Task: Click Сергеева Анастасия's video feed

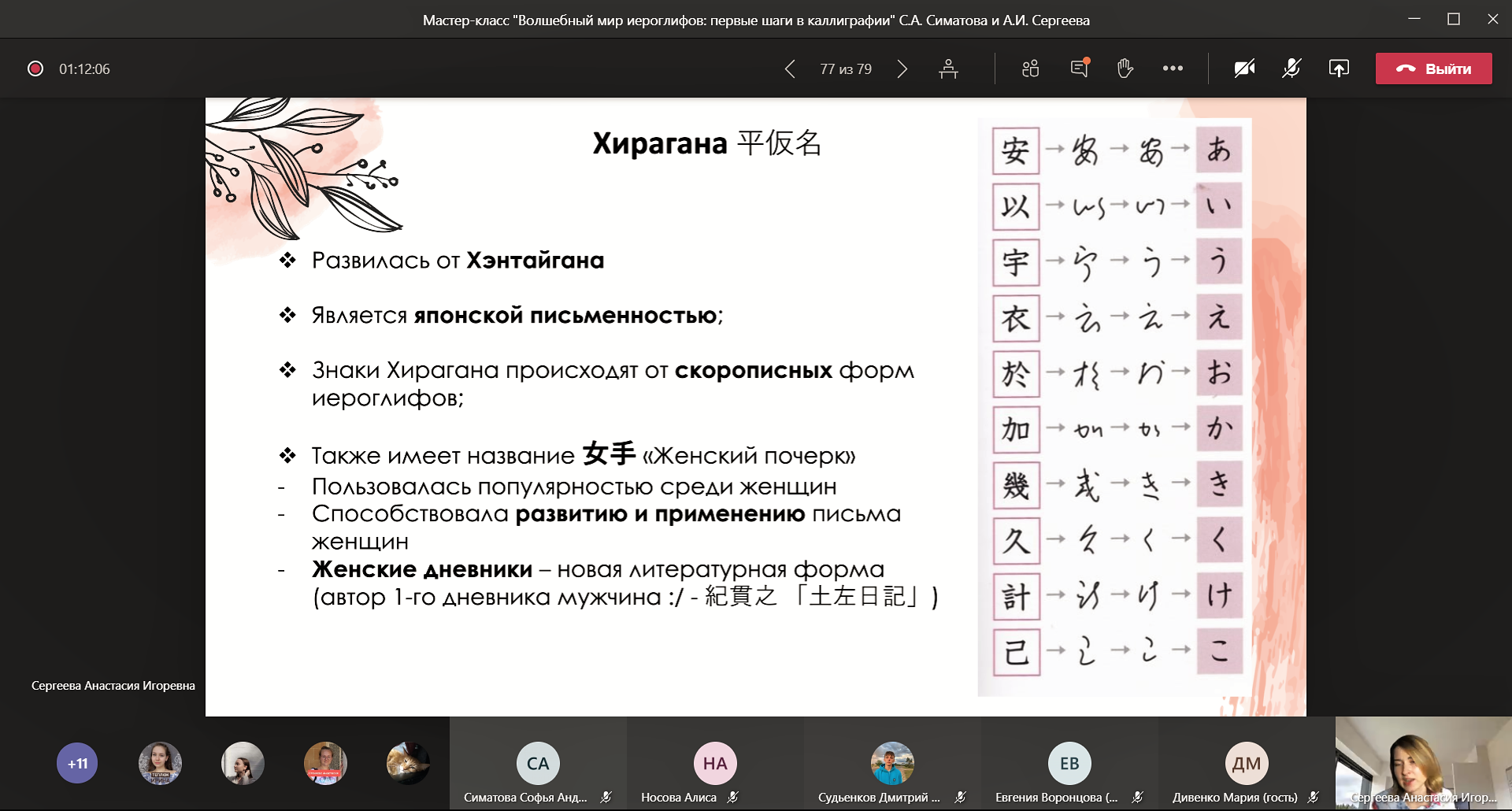Action: pyautogui.click(x=1423, y=762)
